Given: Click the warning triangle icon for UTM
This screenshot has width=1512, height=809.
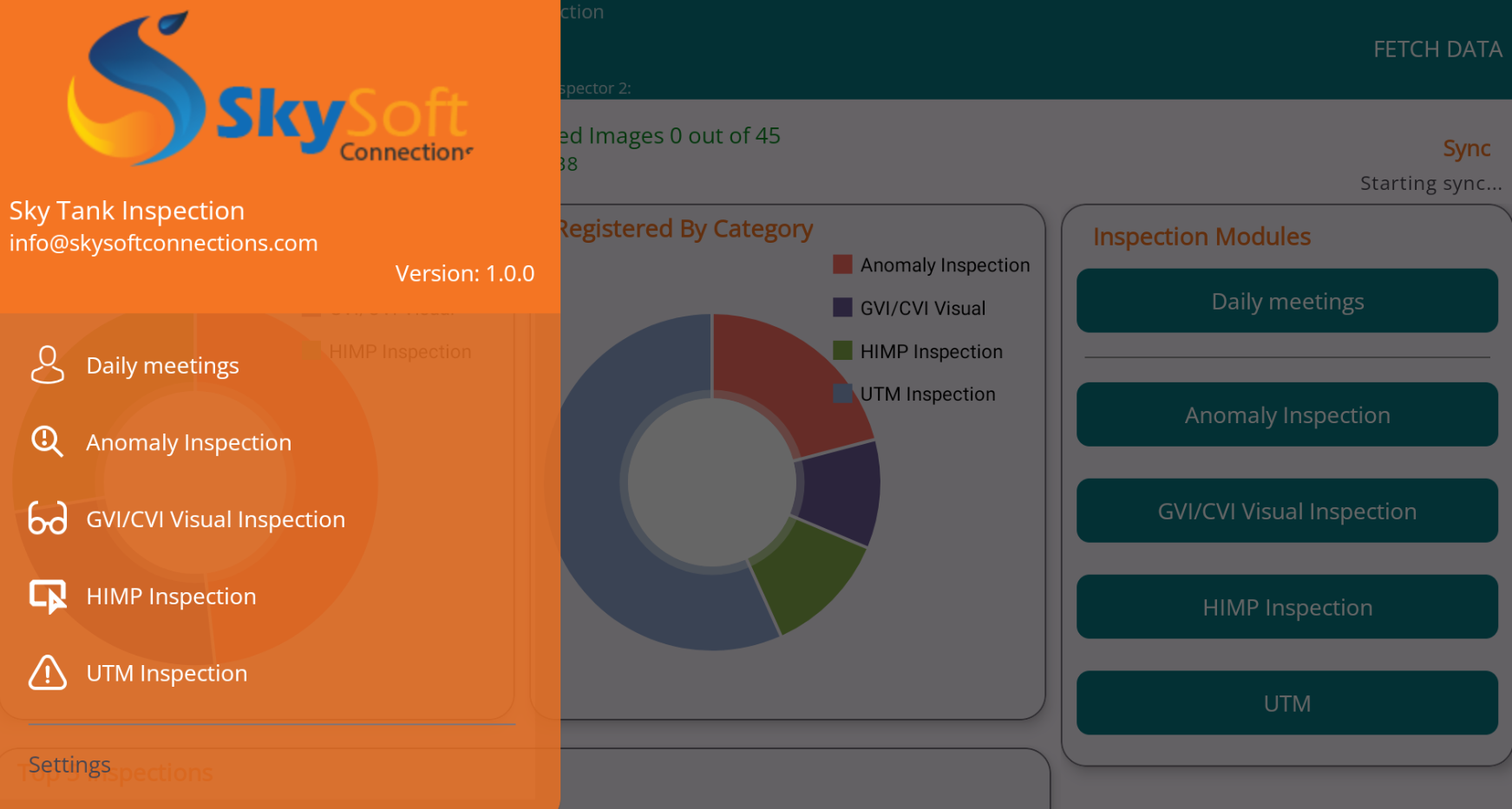Looking at the screenshot, I should (47, 673).
